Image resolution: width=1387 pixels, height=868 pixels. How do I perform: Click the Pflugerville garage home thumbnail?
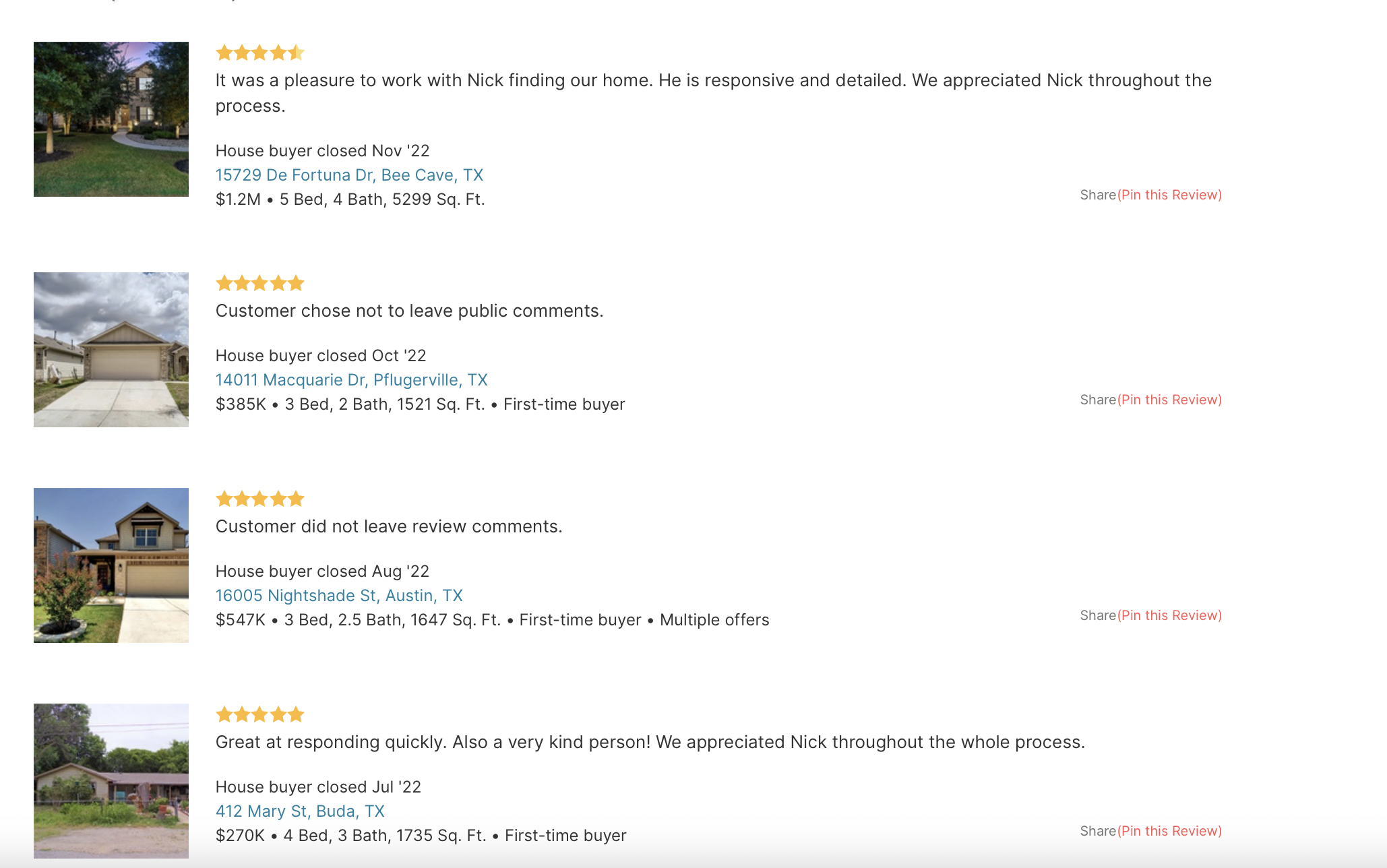(x=111, y=350)
